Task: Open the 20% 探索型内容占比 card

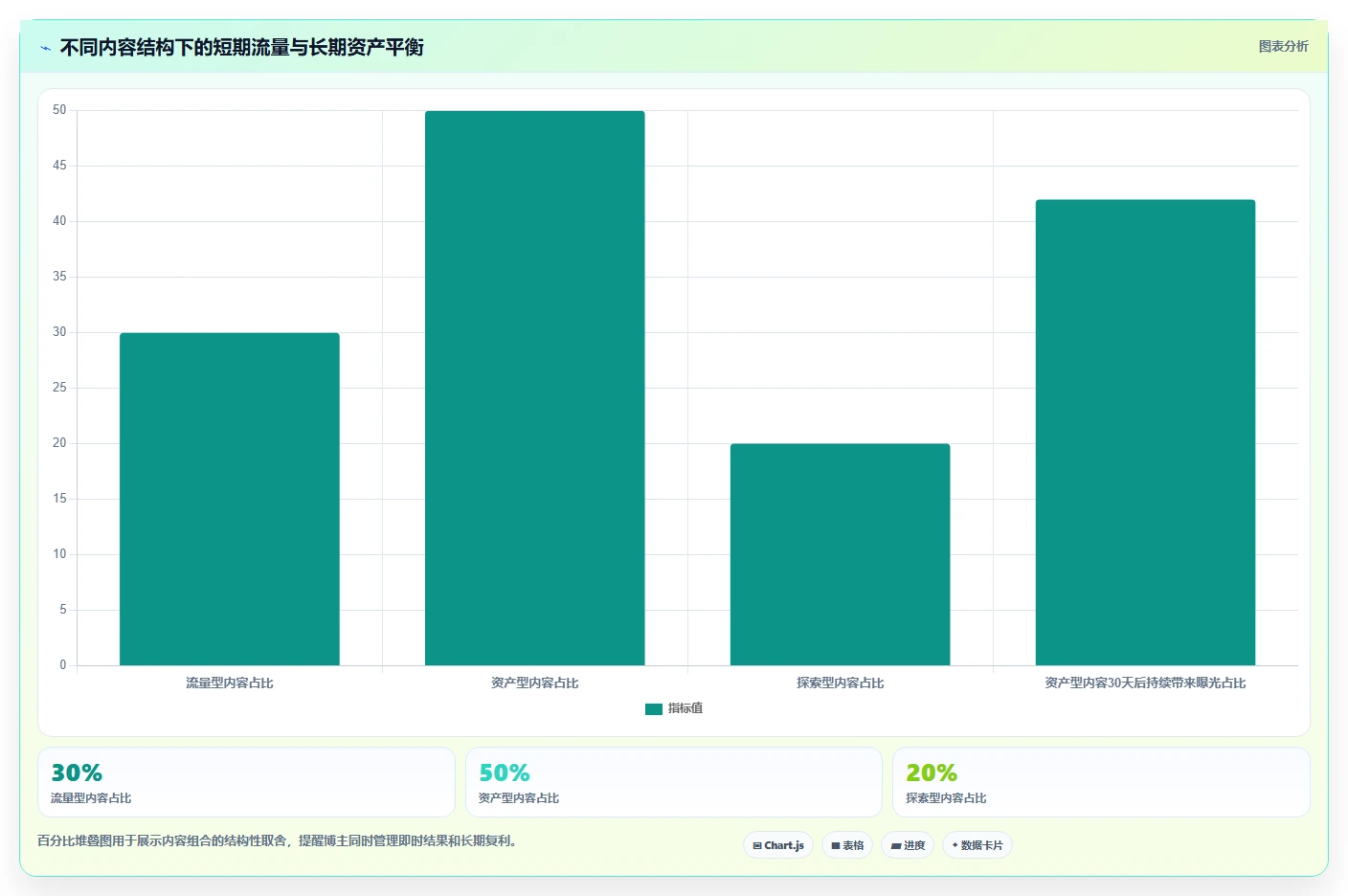Action: [1101, 782]
